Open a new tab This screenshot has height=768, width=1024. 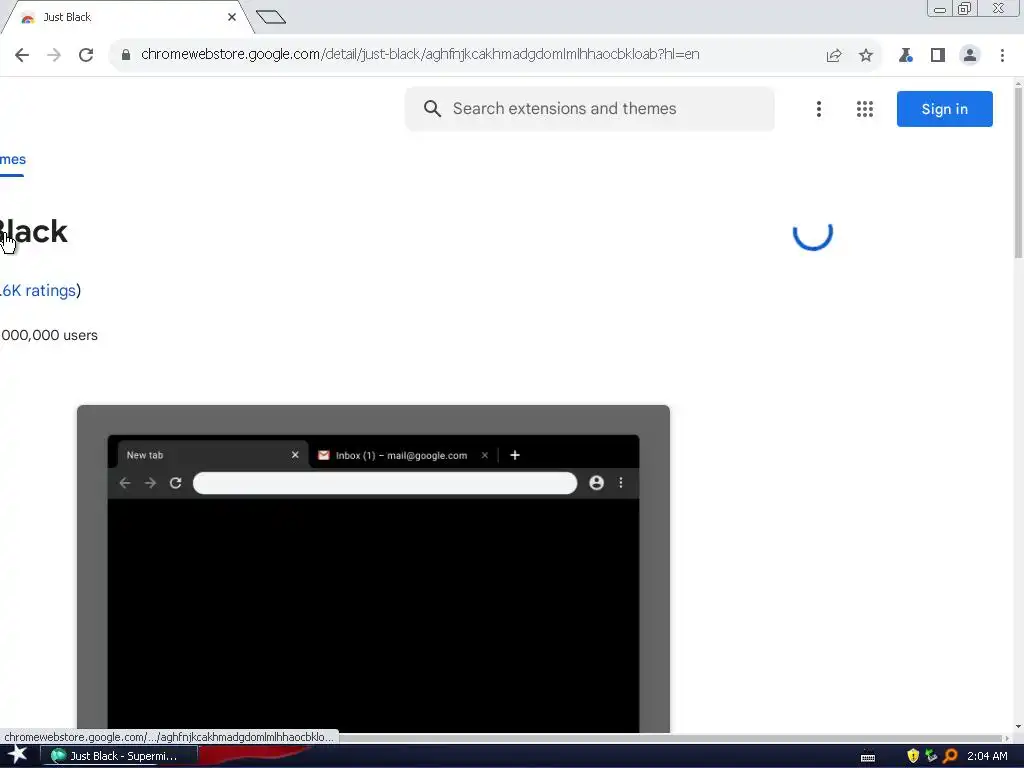coord(271,17)
